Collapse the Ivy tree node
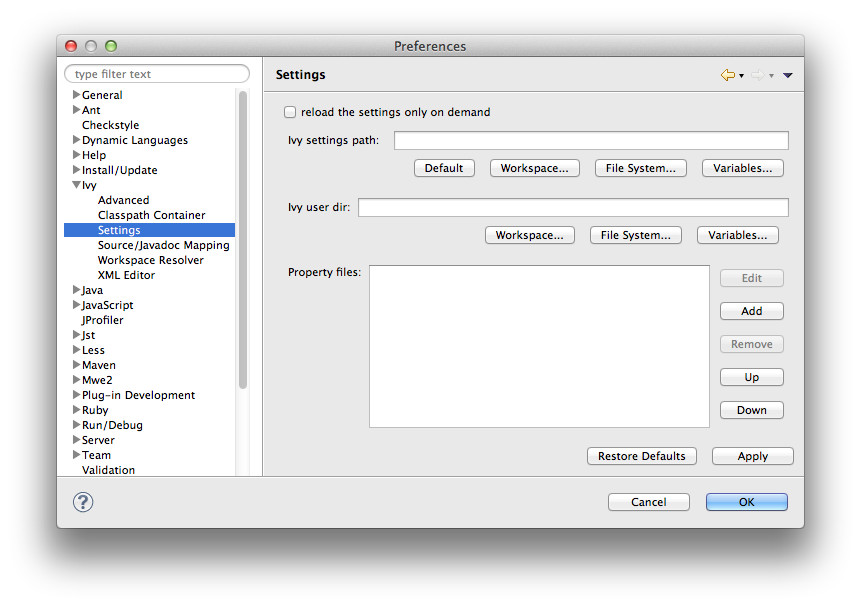The image size is (861, 607). pyautogui.click(x=76, y=185)
